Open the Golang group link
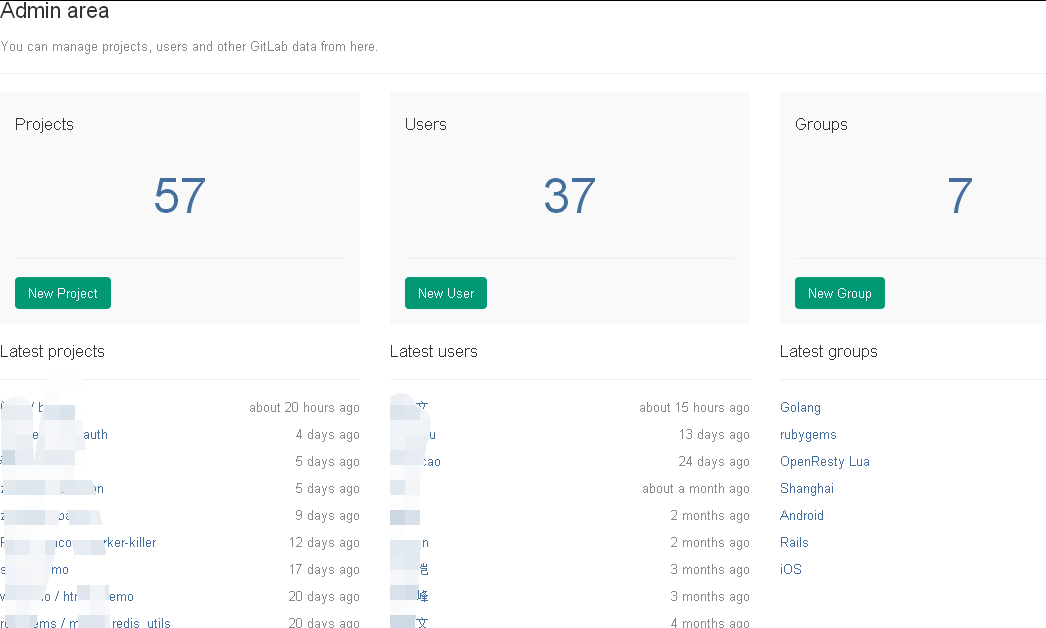 800,407
